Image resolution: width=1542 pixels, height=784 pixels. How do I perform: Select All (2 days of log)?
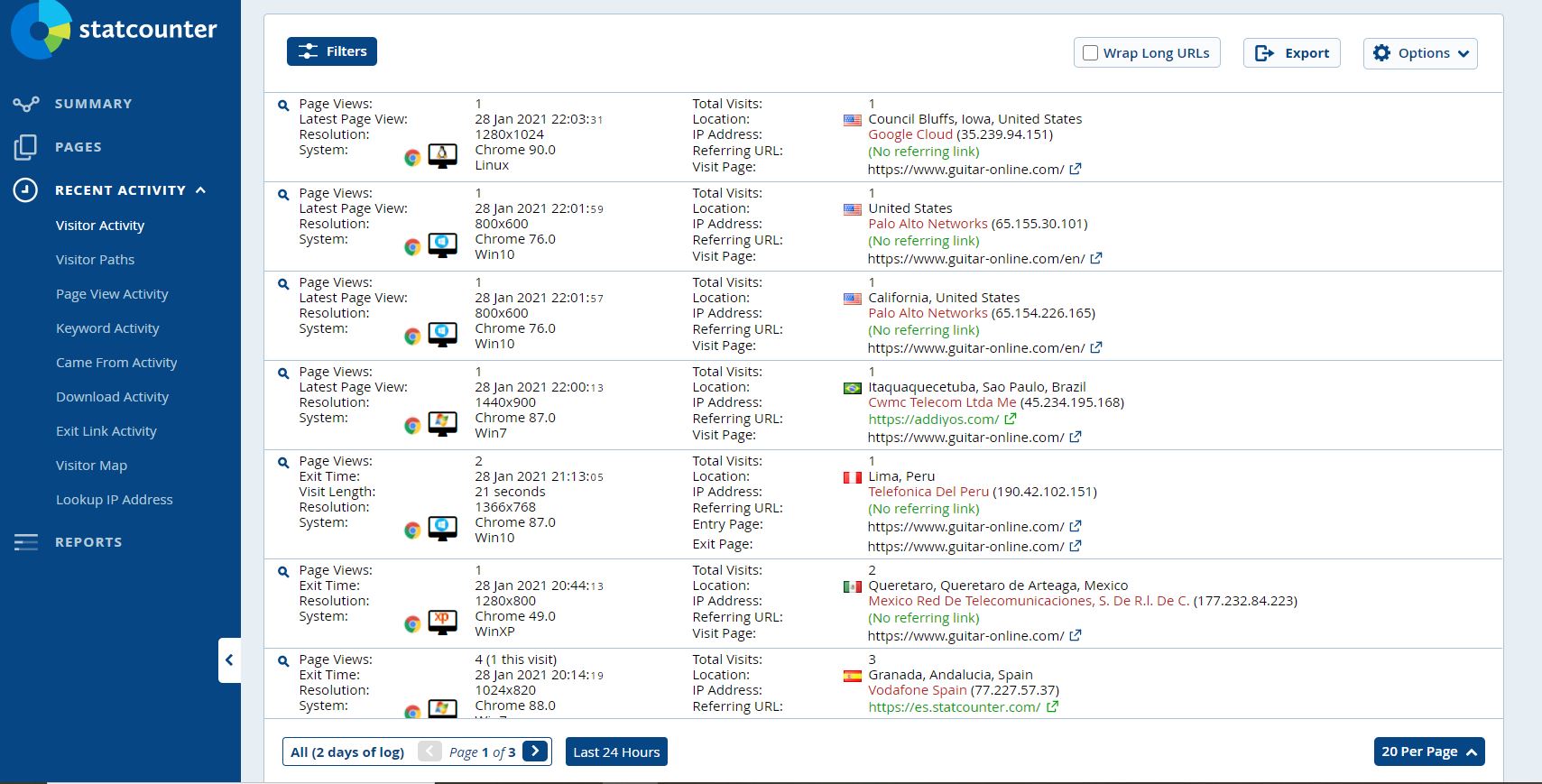[347, 752]
